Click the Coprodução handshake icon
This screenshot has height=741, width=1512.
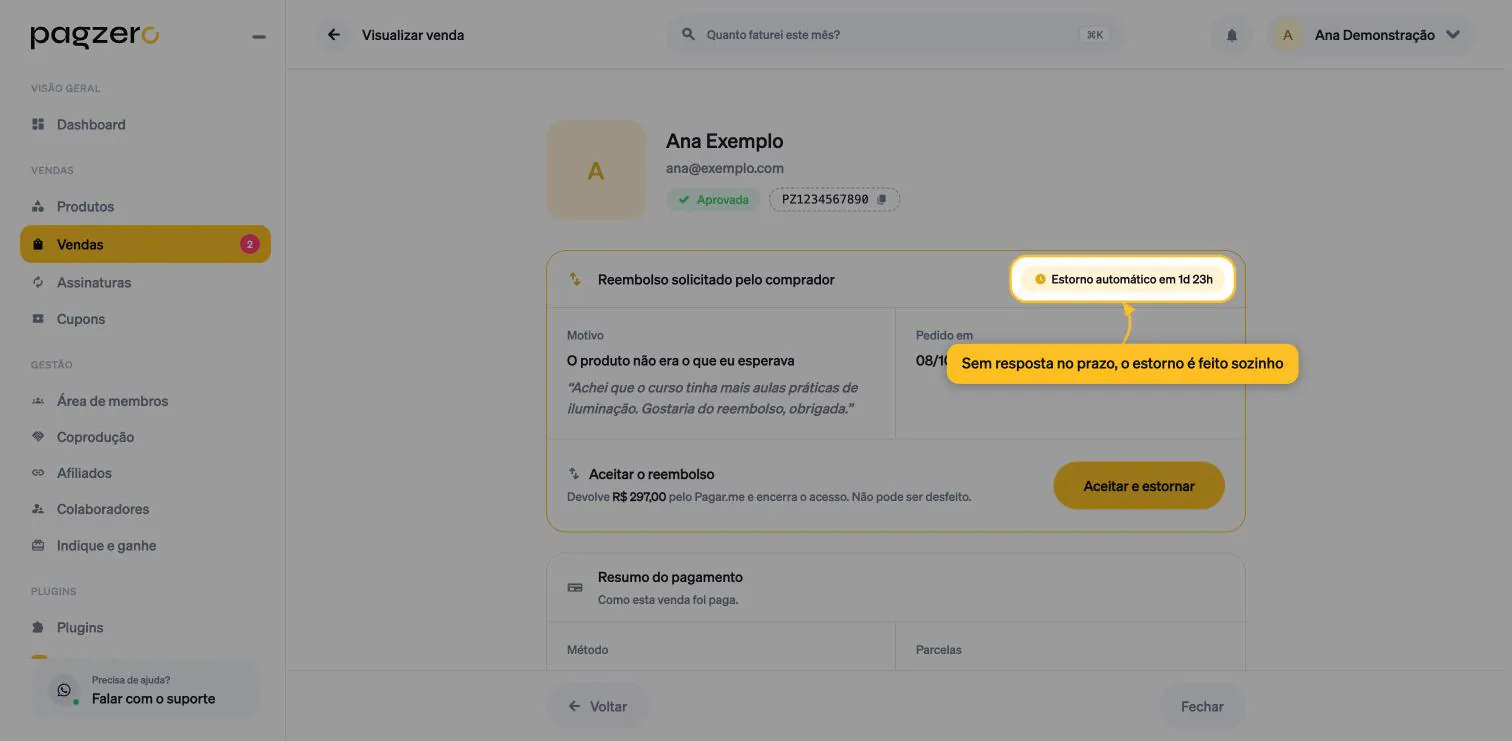pyautogui.click(x=38, y=437)
